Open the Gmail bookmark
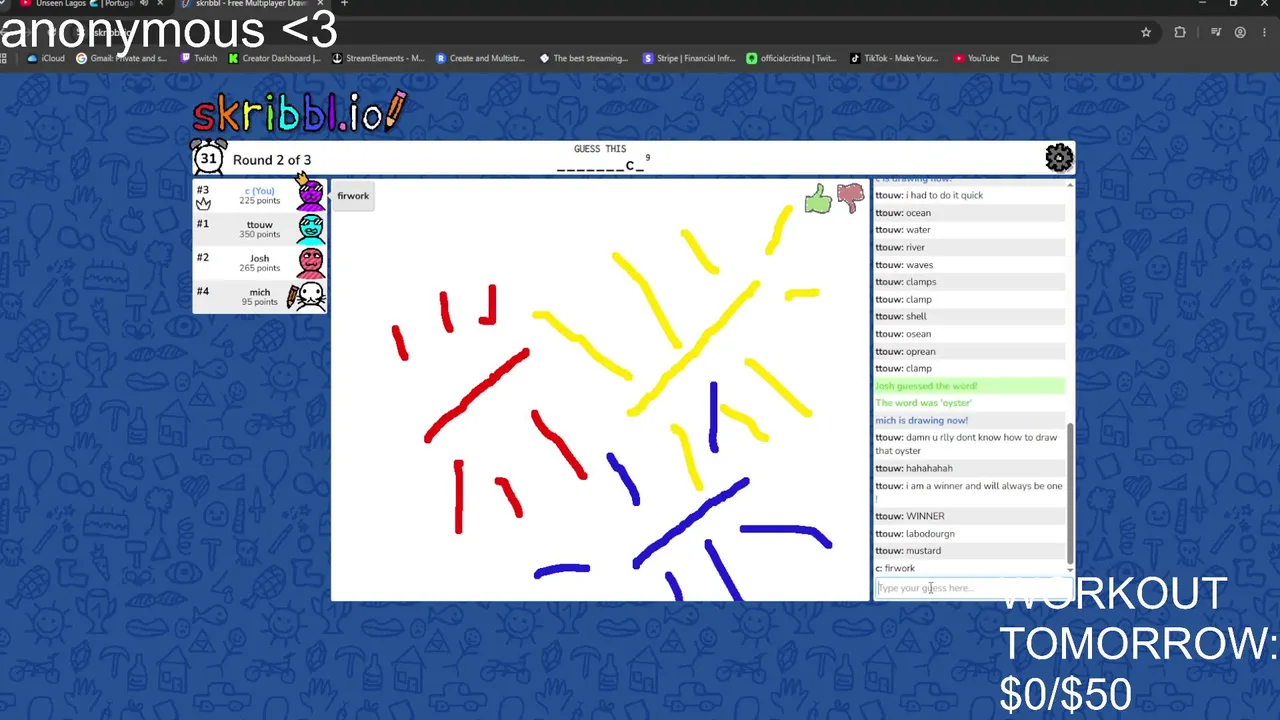1280x720 pixels. click(x=122, y=58)
